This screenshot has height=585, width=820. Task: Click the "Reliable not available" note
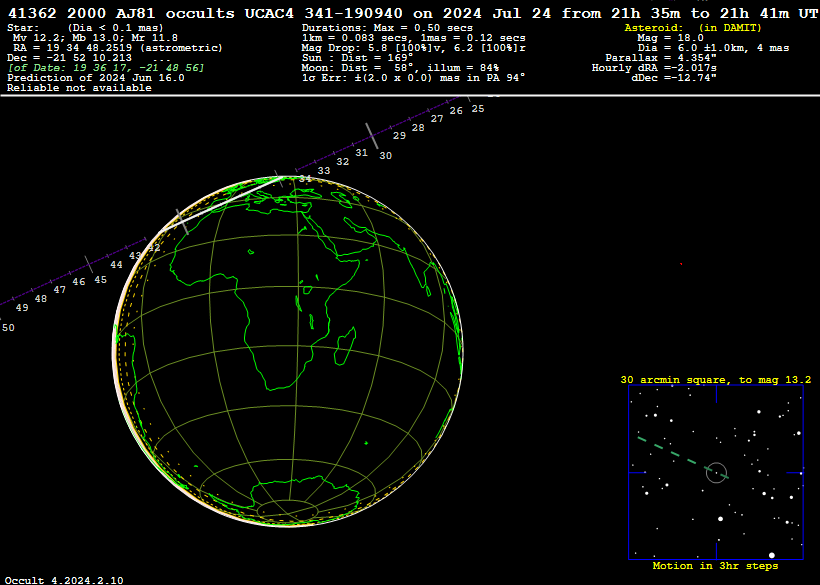(x=79, y=87)
